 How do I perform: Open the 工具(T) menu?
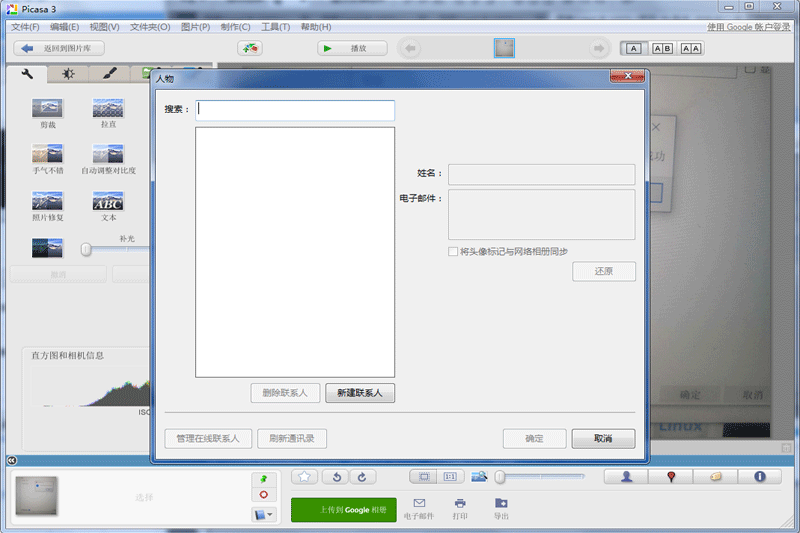tap(276, 27)
